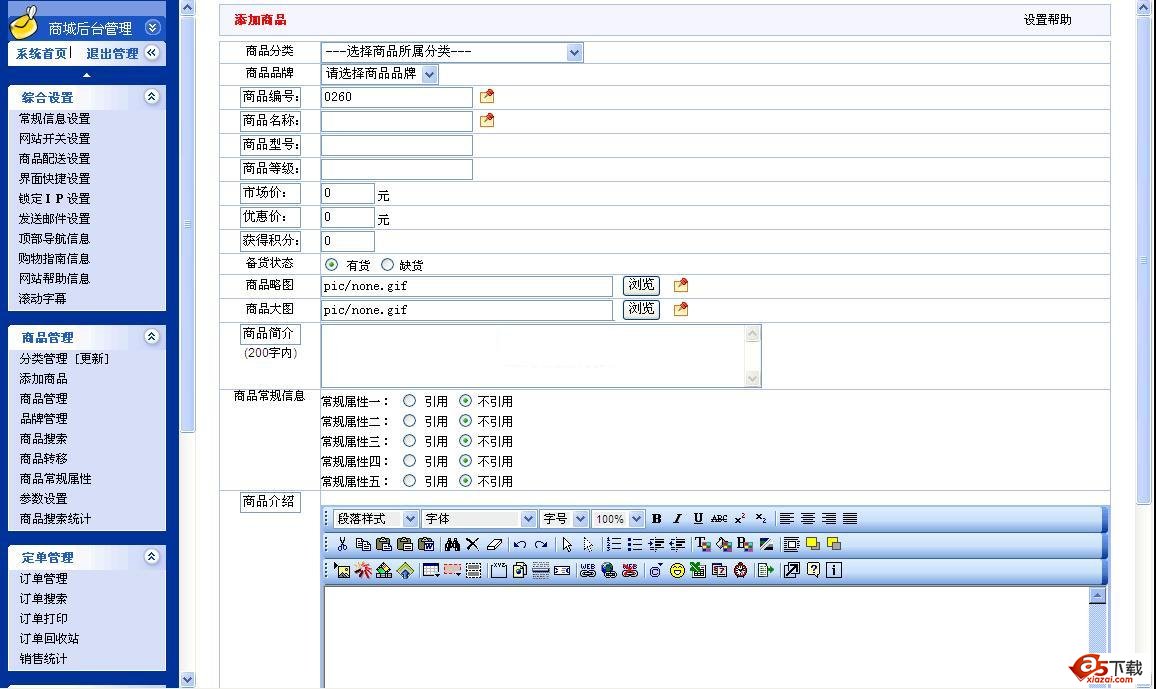Screen dimensions: 1156x689
Task: Click the undo arrow in editor toolbar
Action: tap(519, 545)
